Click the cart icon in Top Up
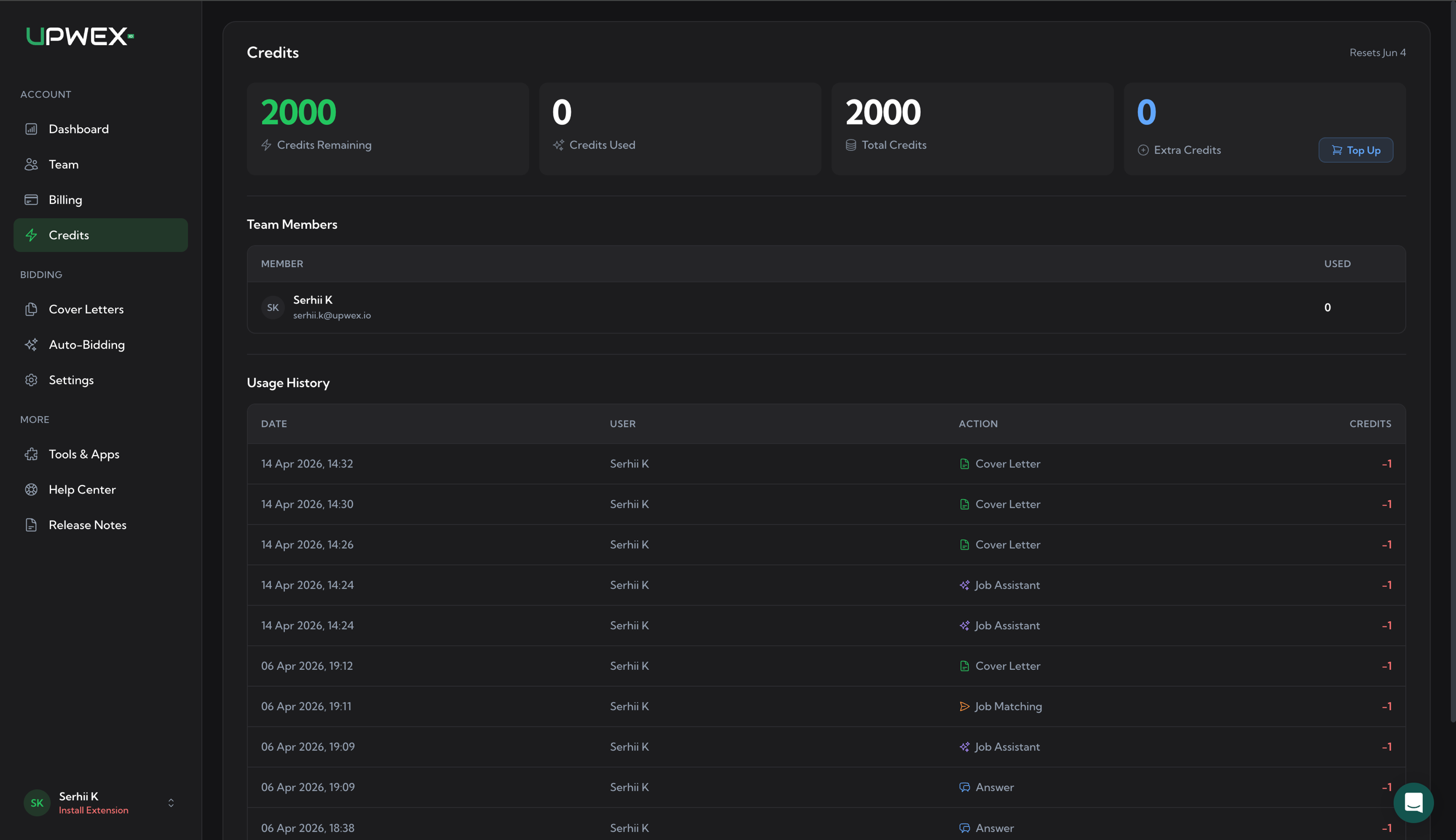 point(1337,150)
